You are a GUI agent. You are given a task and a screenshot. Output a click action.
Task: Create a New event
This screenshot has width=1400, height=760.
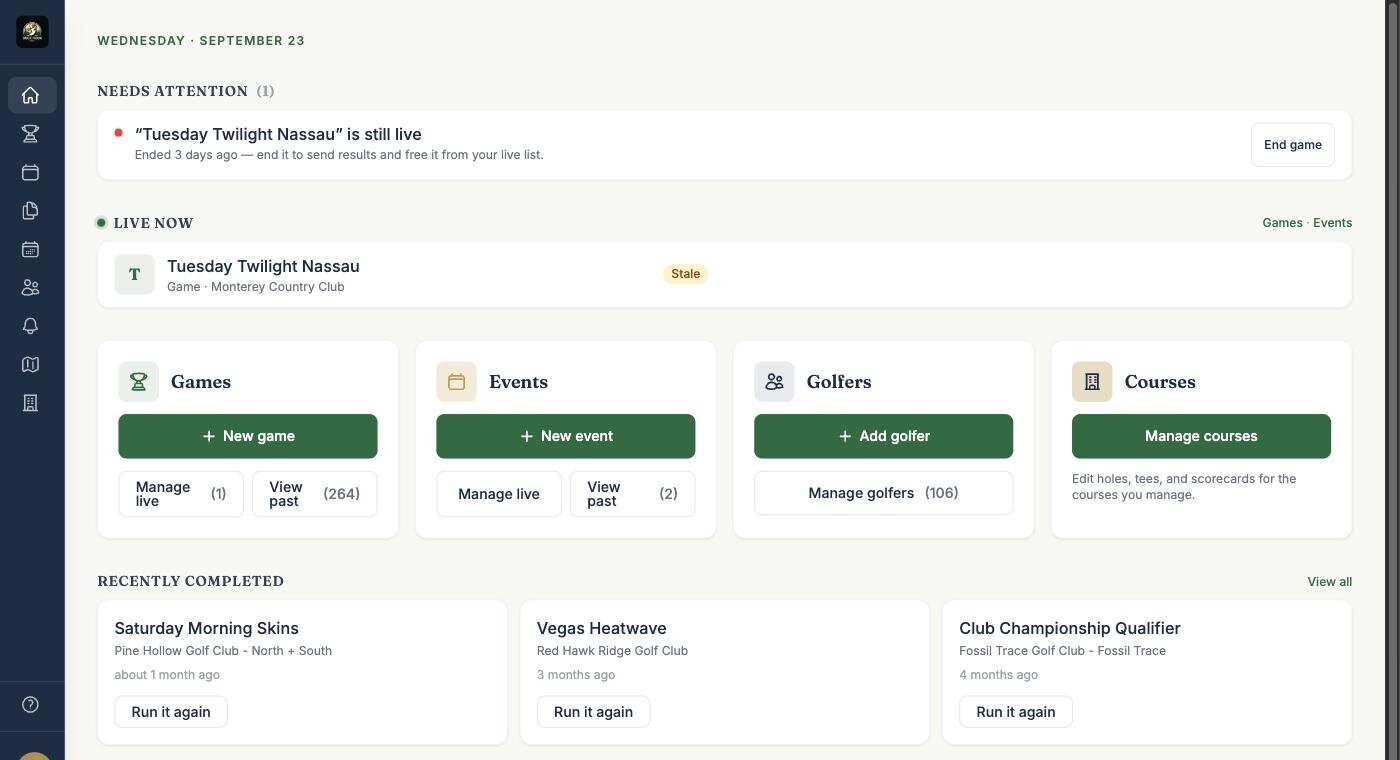[x=565, y=436]
